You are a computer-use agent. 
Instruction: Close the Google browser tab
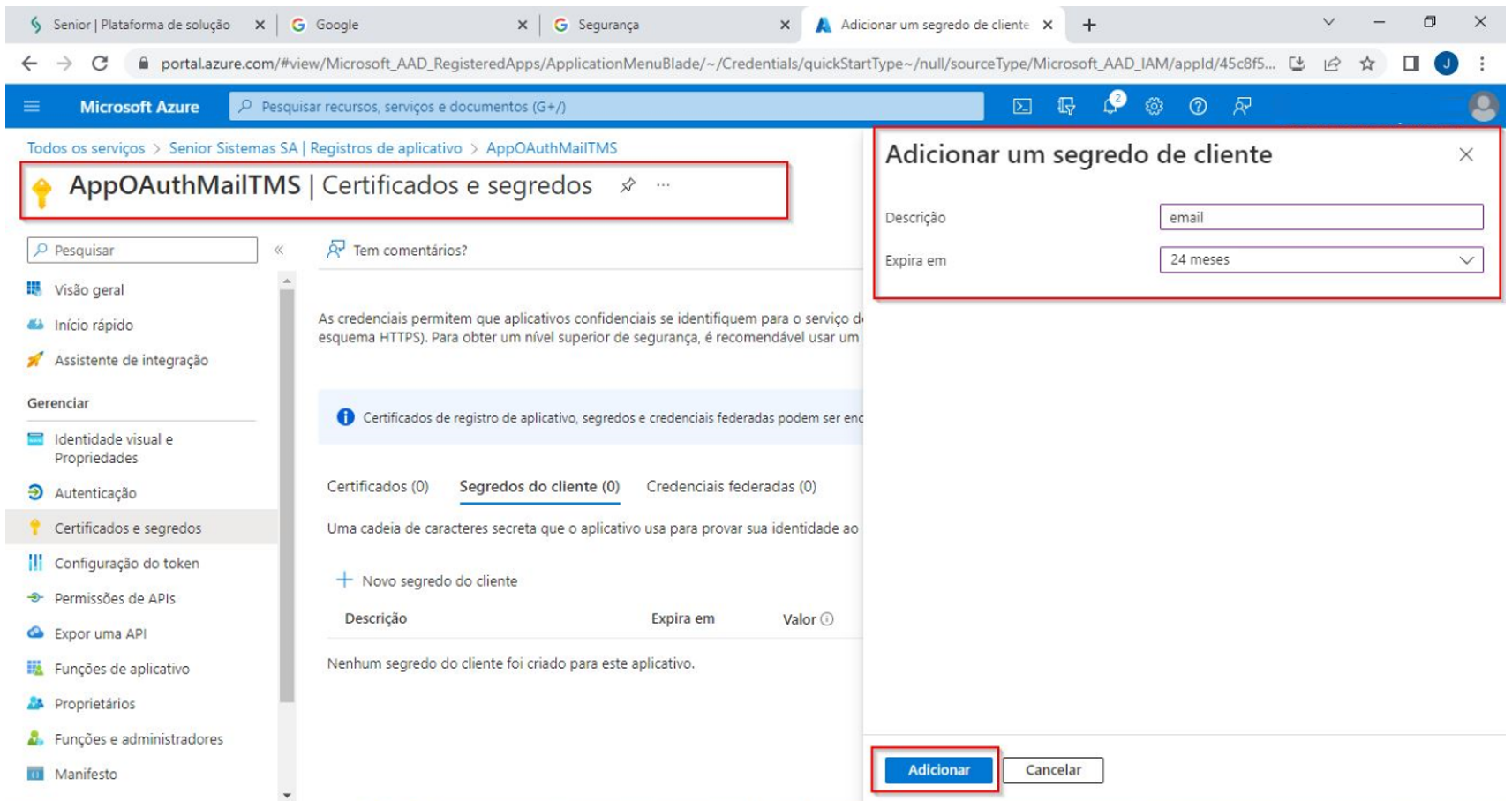(523, 25)
